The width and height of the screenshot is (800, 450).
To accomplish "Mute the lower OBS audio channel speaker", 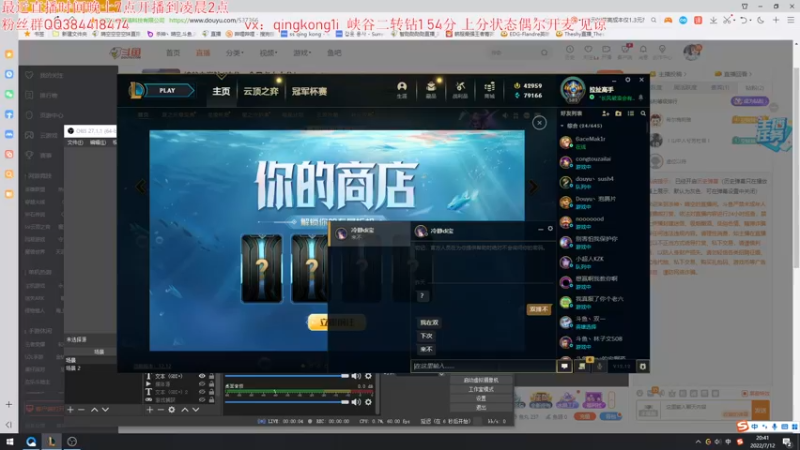I will tap(356, 402).
